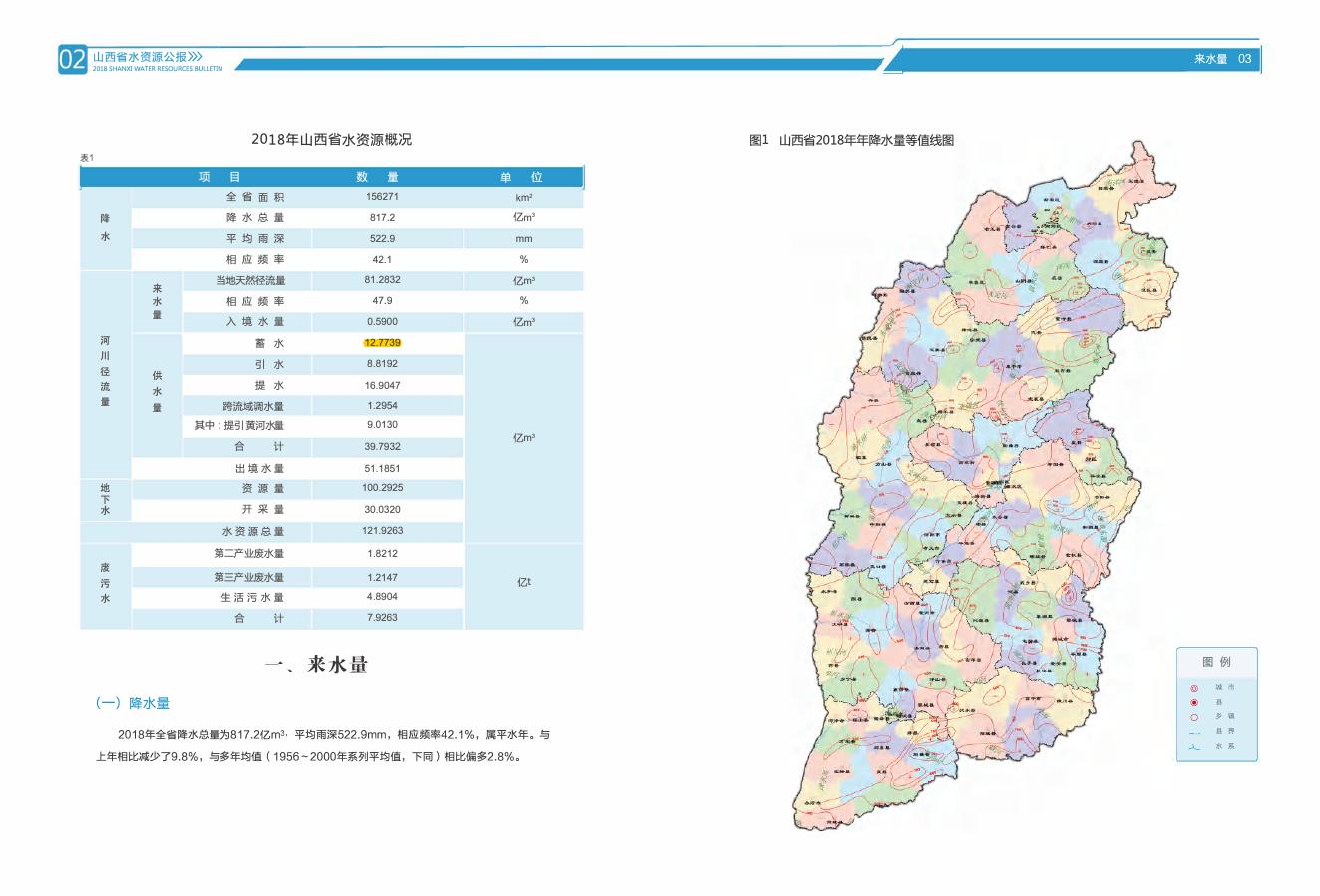Select the value '51.1851'
This screenshot has height=896, width=1320.
pyautogui.click(x=382, y=468)
